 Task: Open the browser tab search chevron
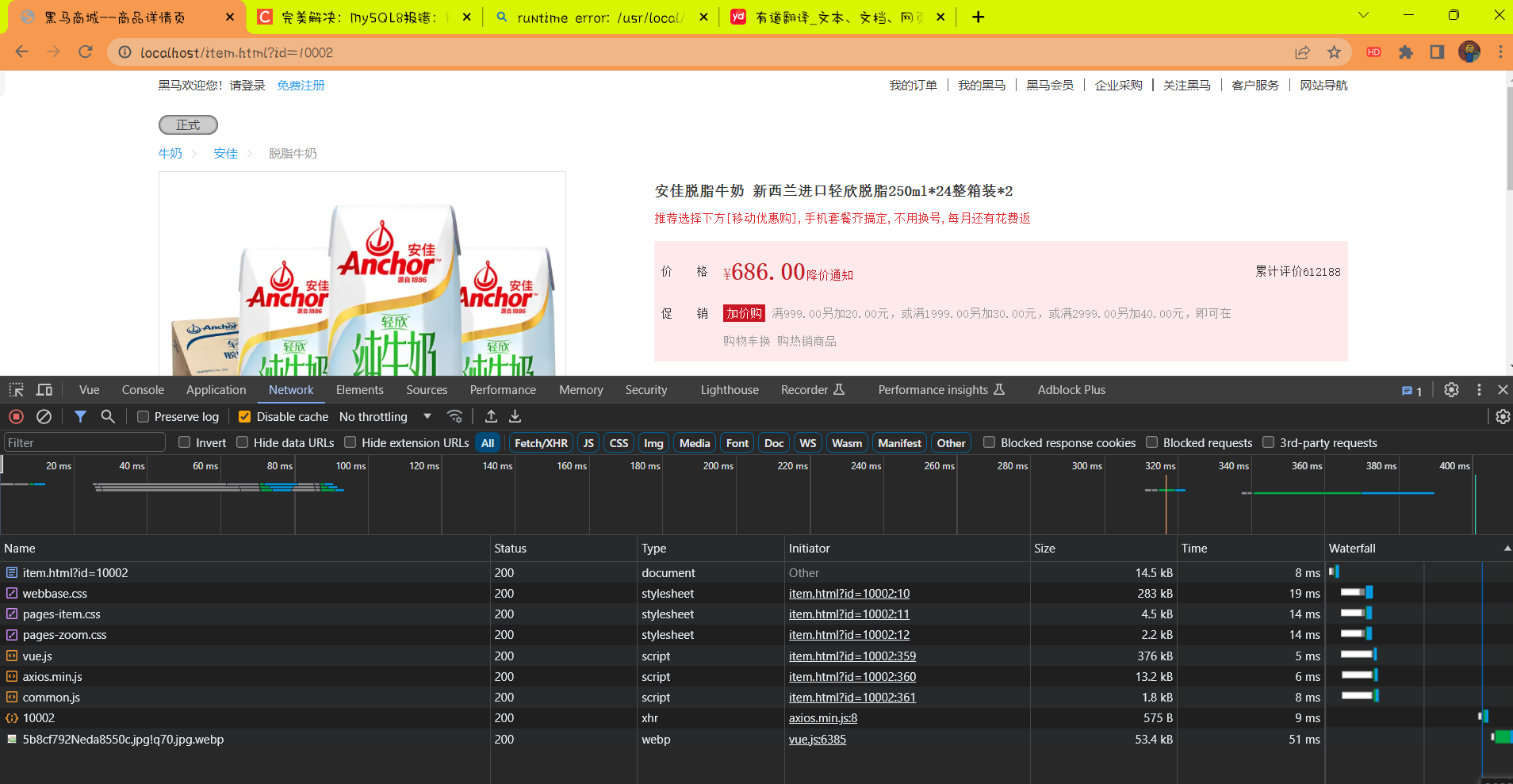coord(1364,15)
